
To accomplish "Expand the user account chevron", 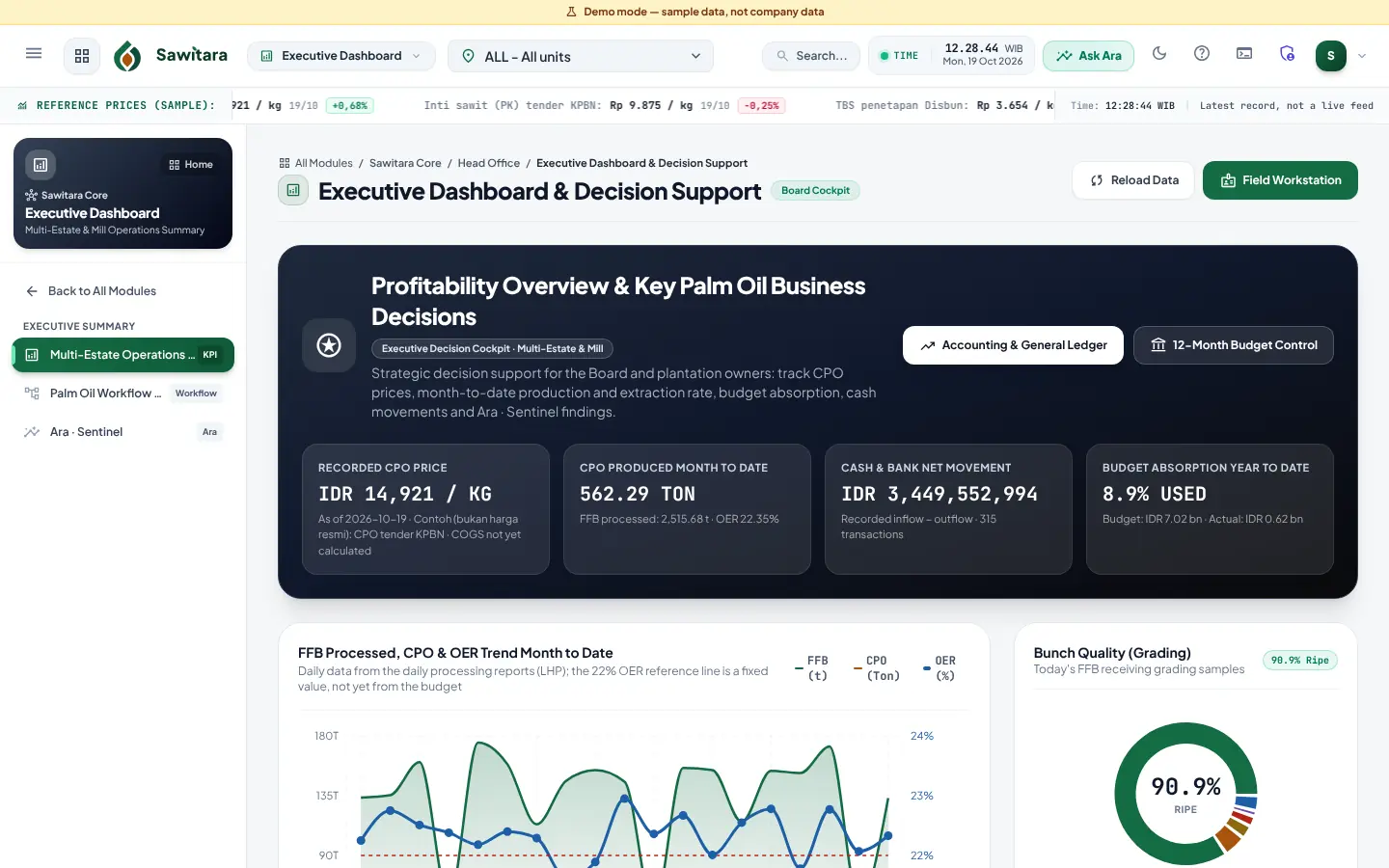I will [1362, 56].
